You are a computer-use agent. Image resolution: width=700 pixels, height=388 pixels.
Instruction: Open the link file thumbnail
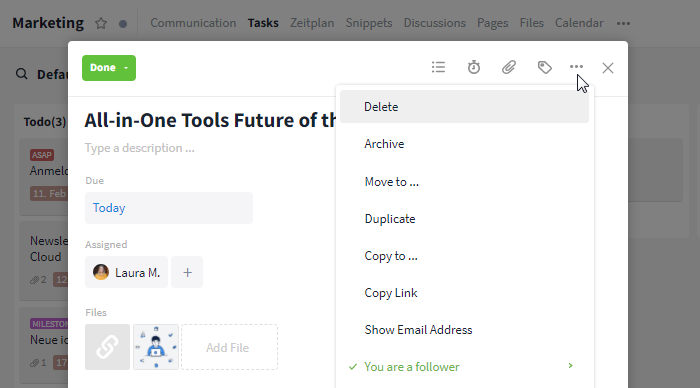click(108, 347)
